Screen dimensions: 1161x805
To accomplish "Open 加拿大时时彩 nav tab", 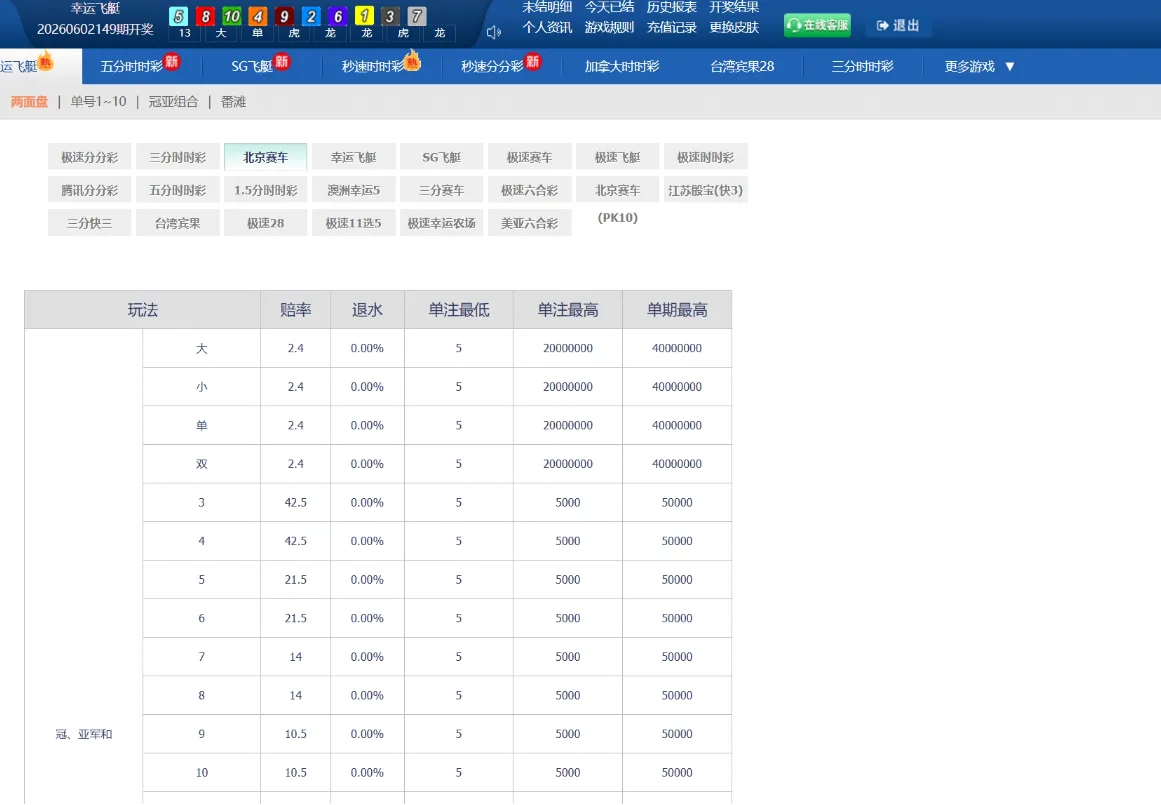I will click(x=622, y=67).
